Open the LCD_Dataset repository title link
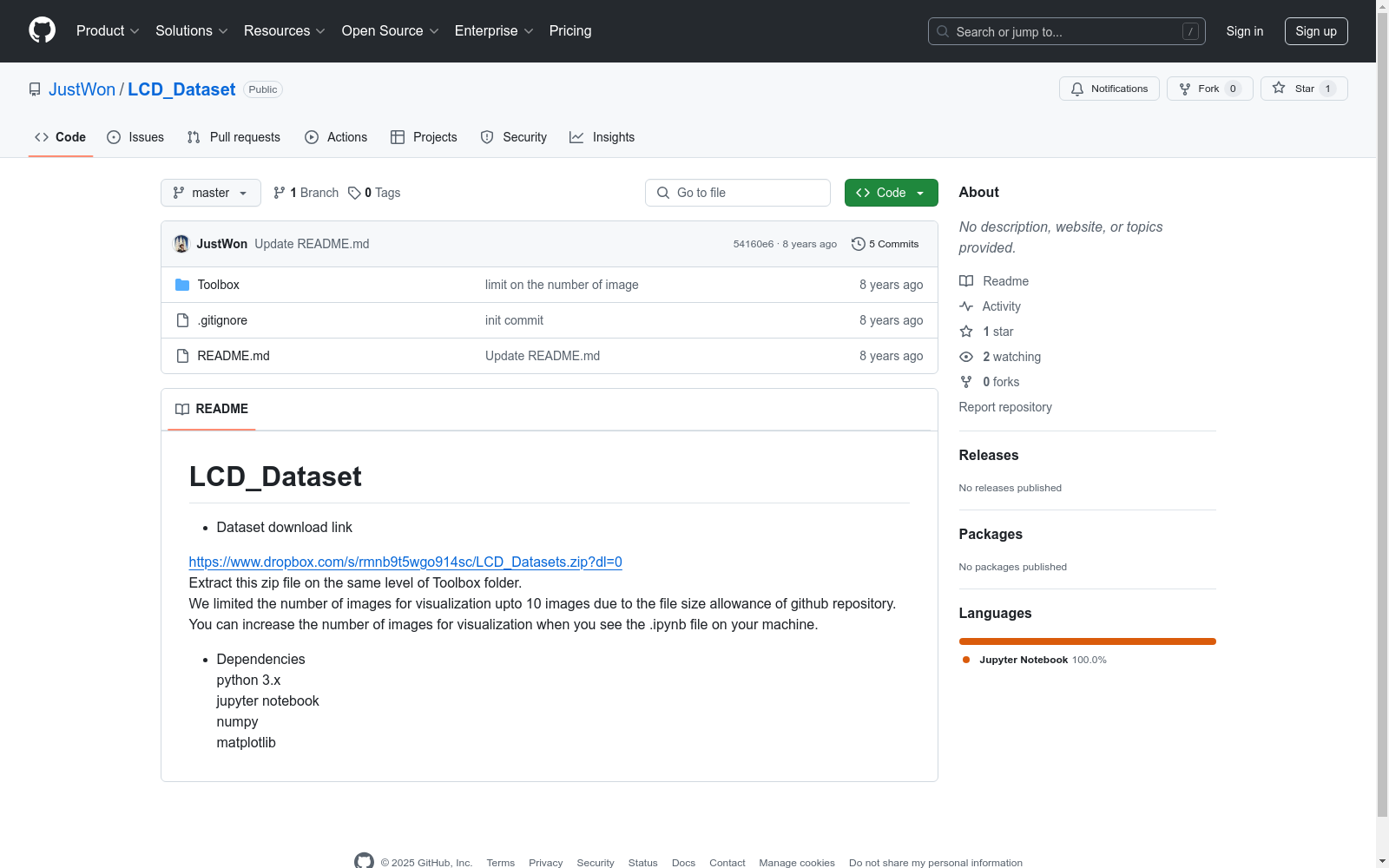 pos(181,89)
